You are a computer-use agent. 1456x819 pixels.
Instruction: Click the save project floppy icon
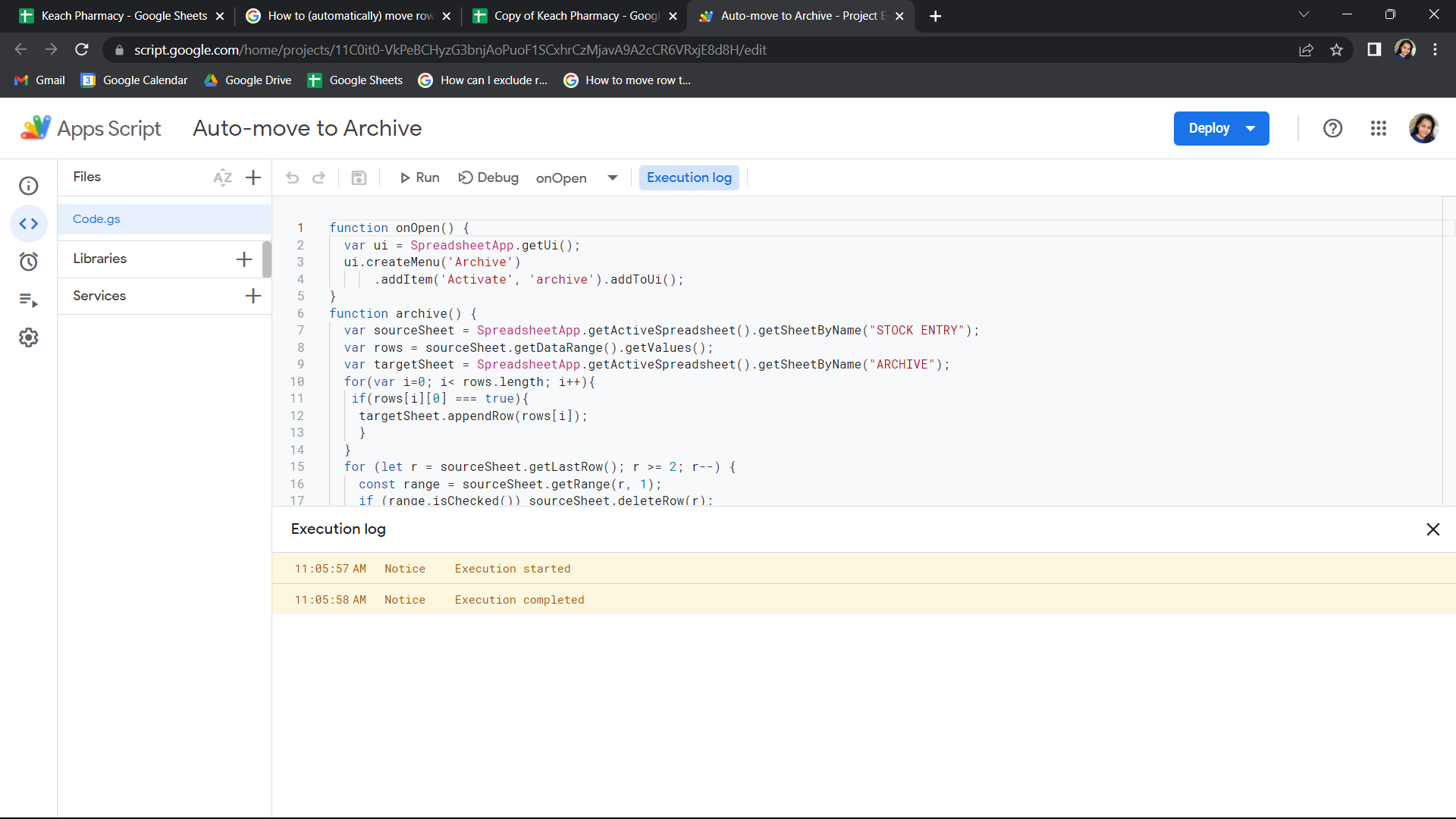click(x=359, y=177)
